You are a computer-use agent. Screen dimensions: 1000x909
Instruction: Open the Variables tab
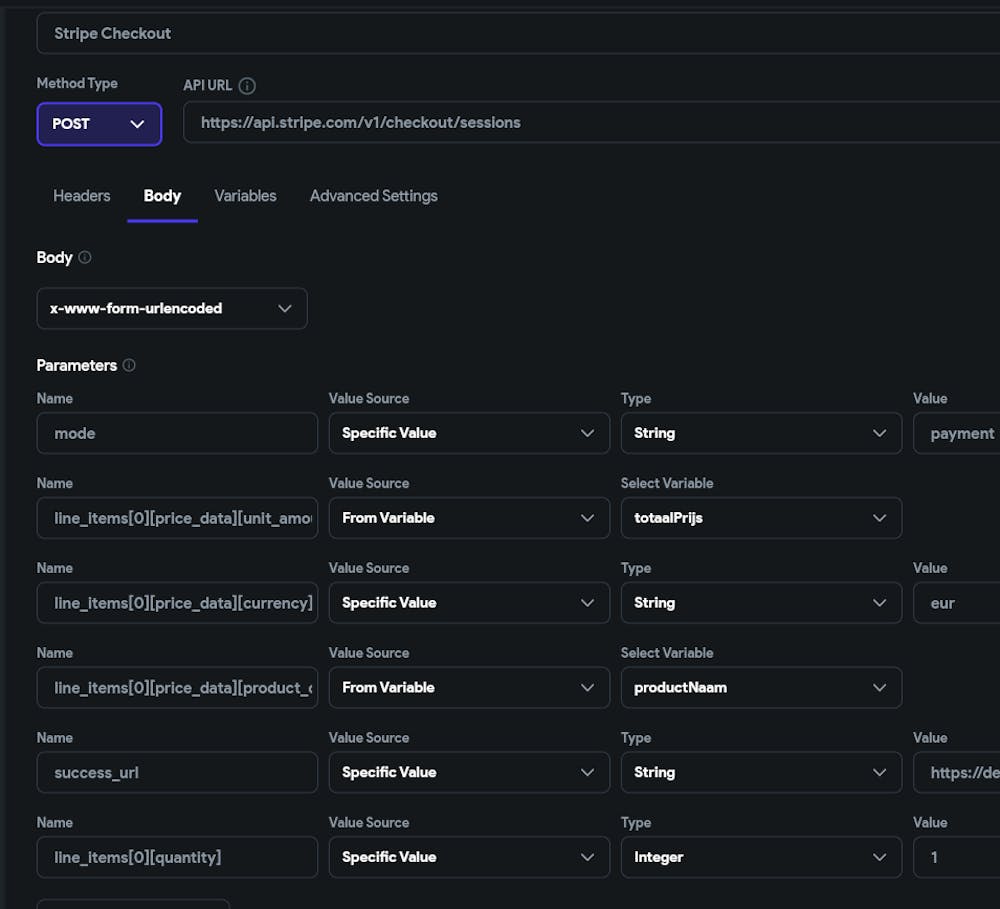[x=246, y=196]
